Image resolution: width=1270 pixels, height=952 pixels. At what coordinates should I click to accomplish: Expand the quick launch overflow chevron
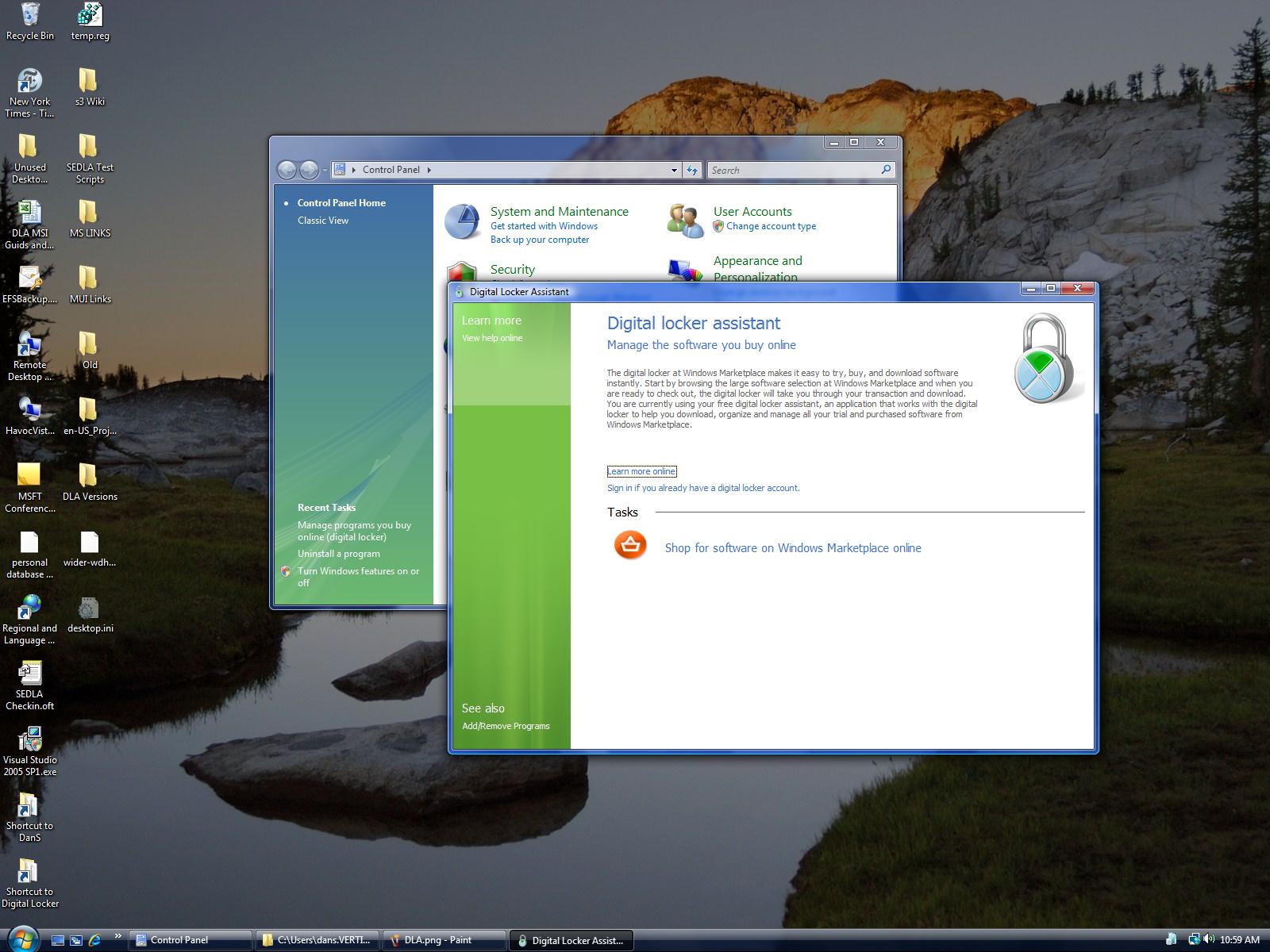[x=118, y=936]
